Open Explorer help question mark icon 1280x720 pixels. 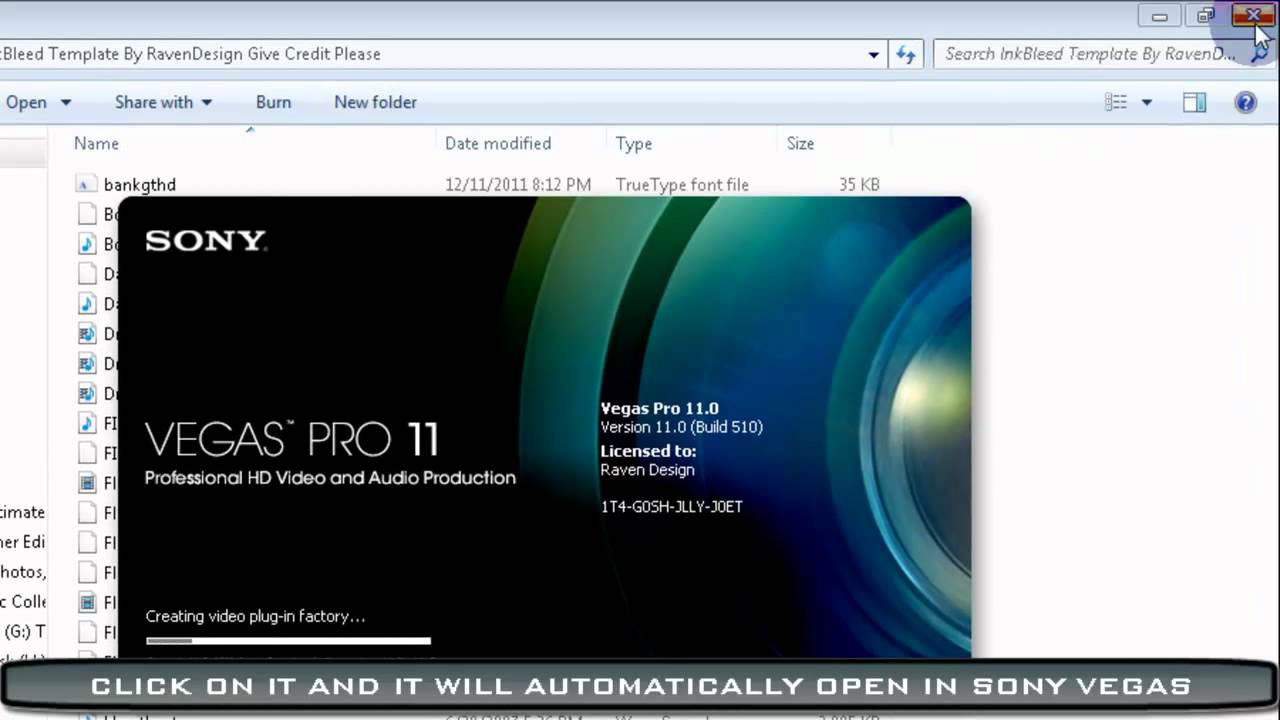click(1245, 102)
